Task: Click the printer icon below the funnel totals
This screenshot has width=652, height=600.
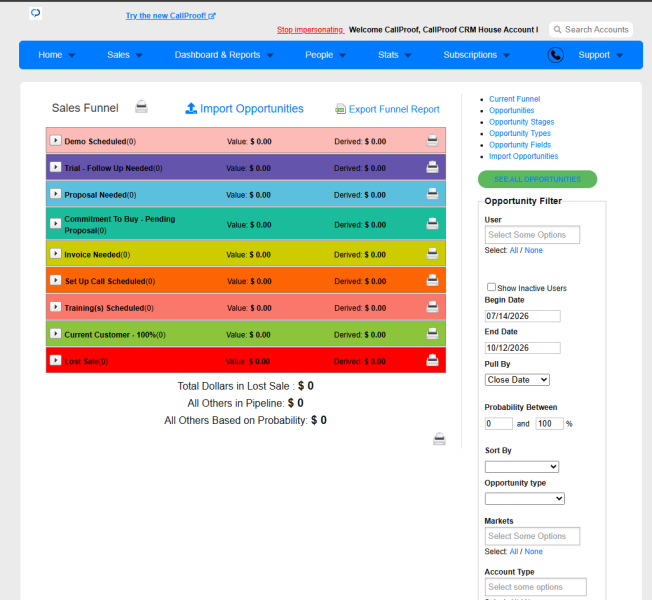Action: click(x=440, y=439)
